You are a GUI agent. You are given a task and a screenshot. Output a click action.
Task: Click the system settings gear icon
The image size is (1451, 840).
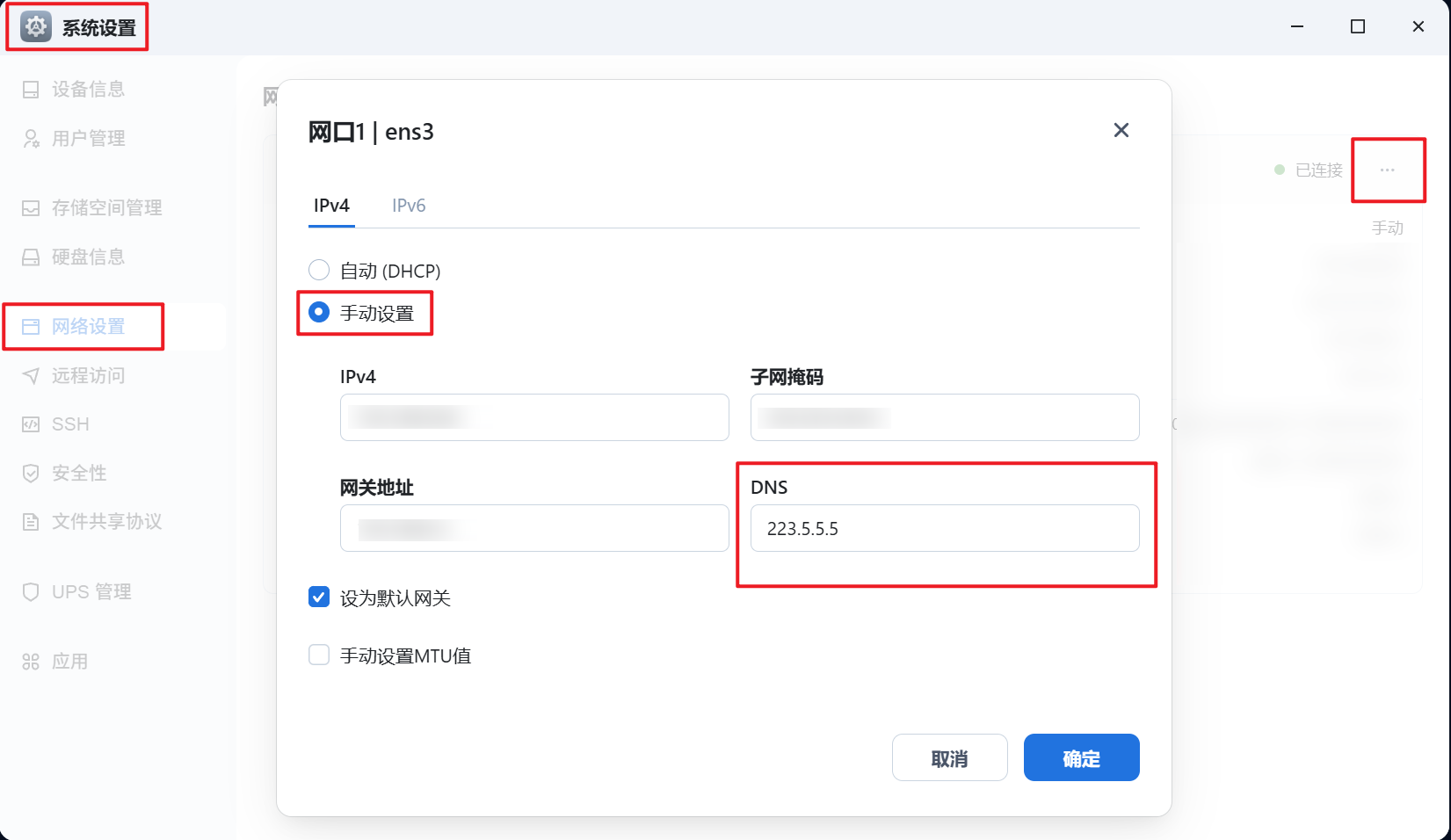36,27
